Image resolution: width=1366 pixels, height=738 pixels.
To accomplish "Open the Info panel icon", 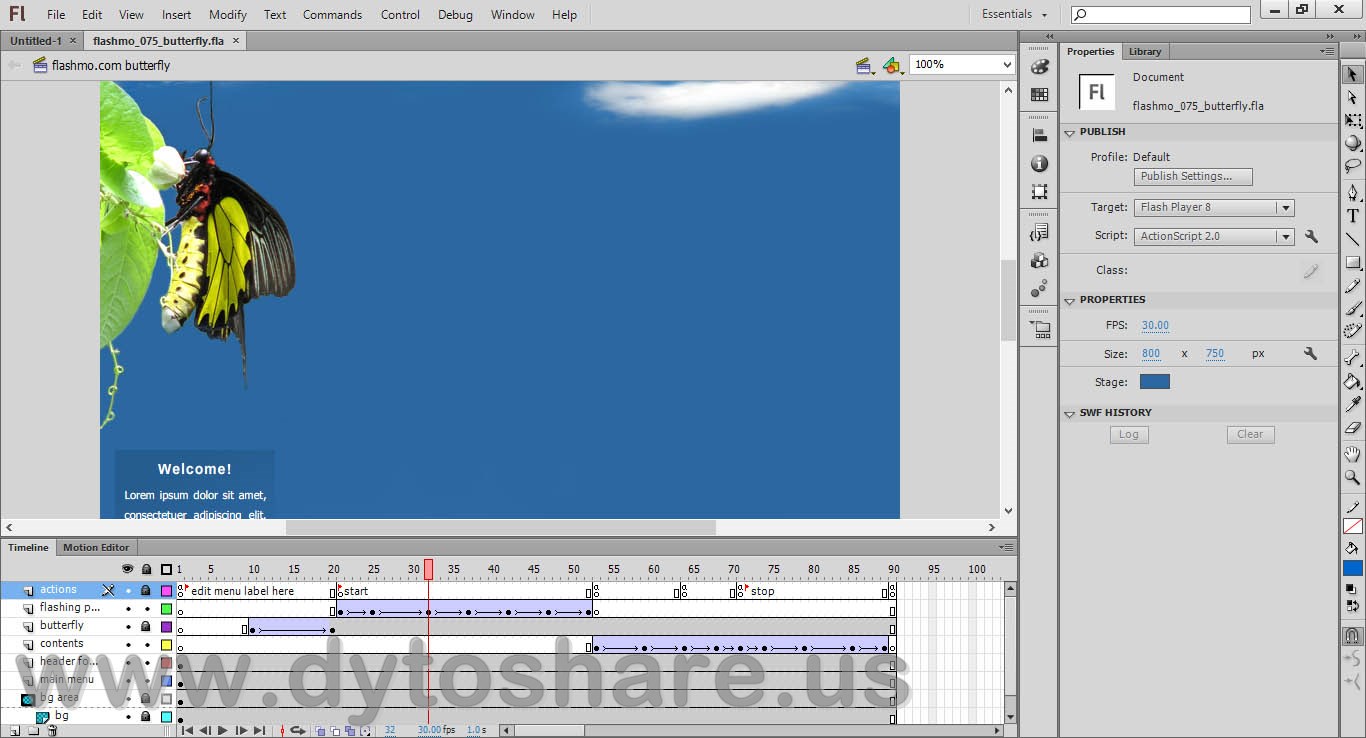I will (x=1040, y=164).
